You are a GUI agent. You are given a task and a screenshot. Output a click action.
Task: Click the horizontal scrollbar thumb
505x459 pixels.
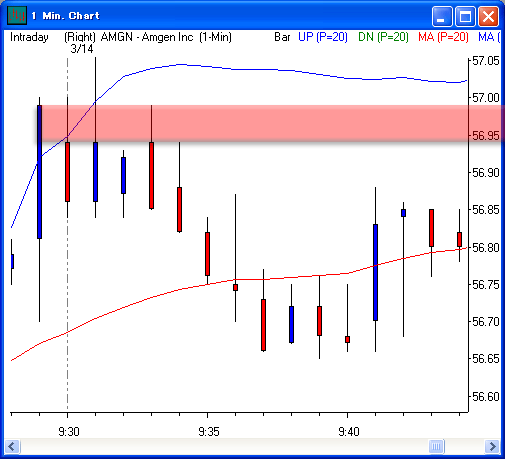tap(436, 446)
